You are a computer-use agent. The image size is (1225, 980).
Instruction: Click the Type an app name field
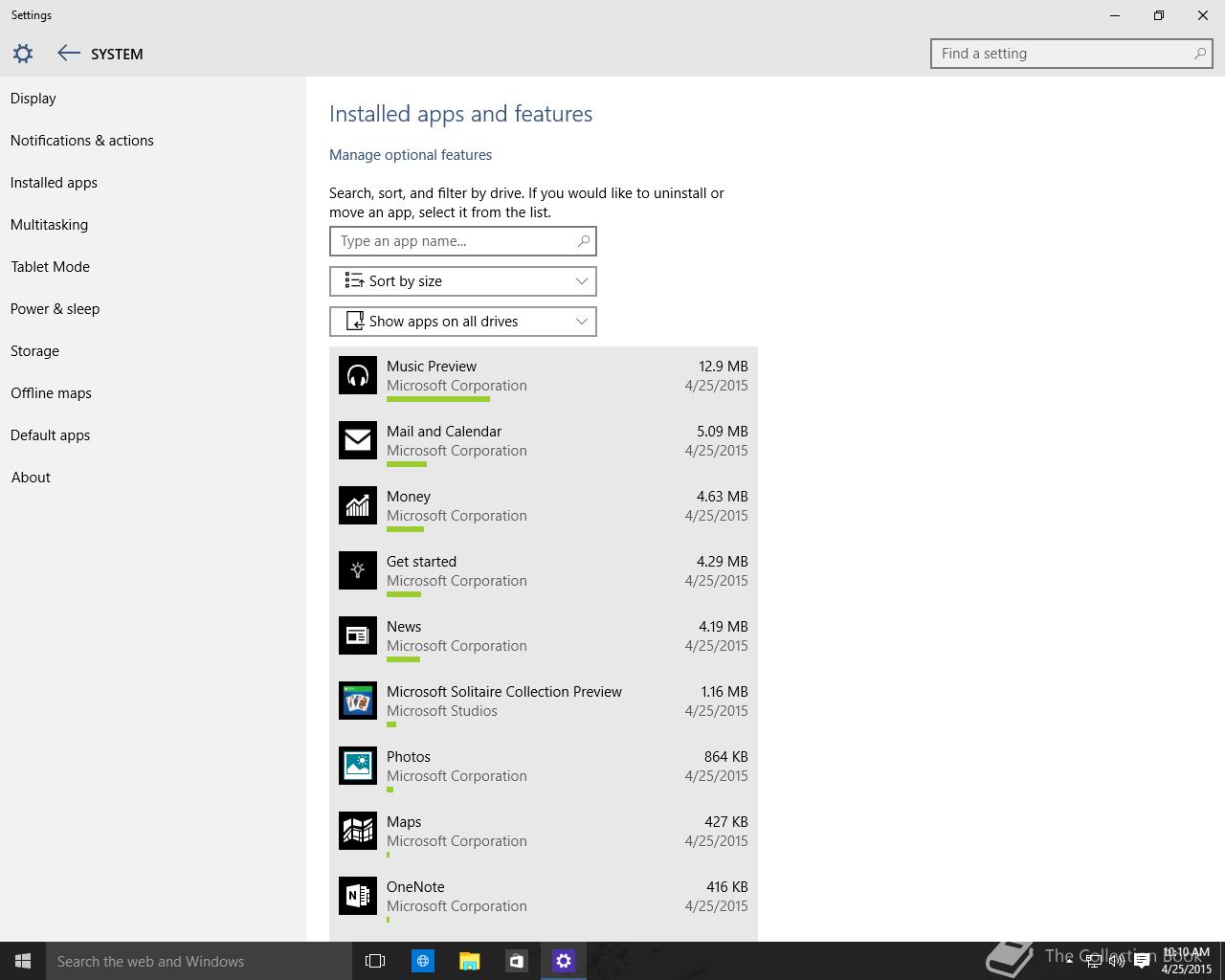[463, 241]
